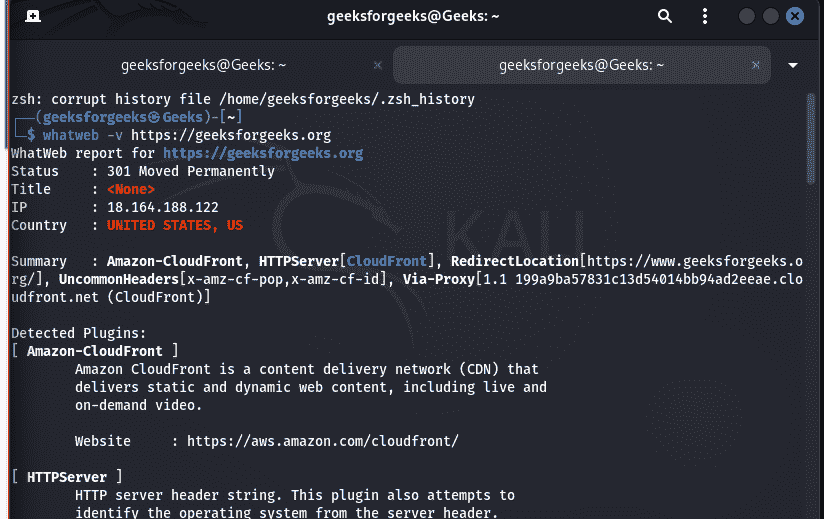Click the window title geeksforgeeks@Geeks
This screenshot has height=519, width=824.
tap(413, 16)
